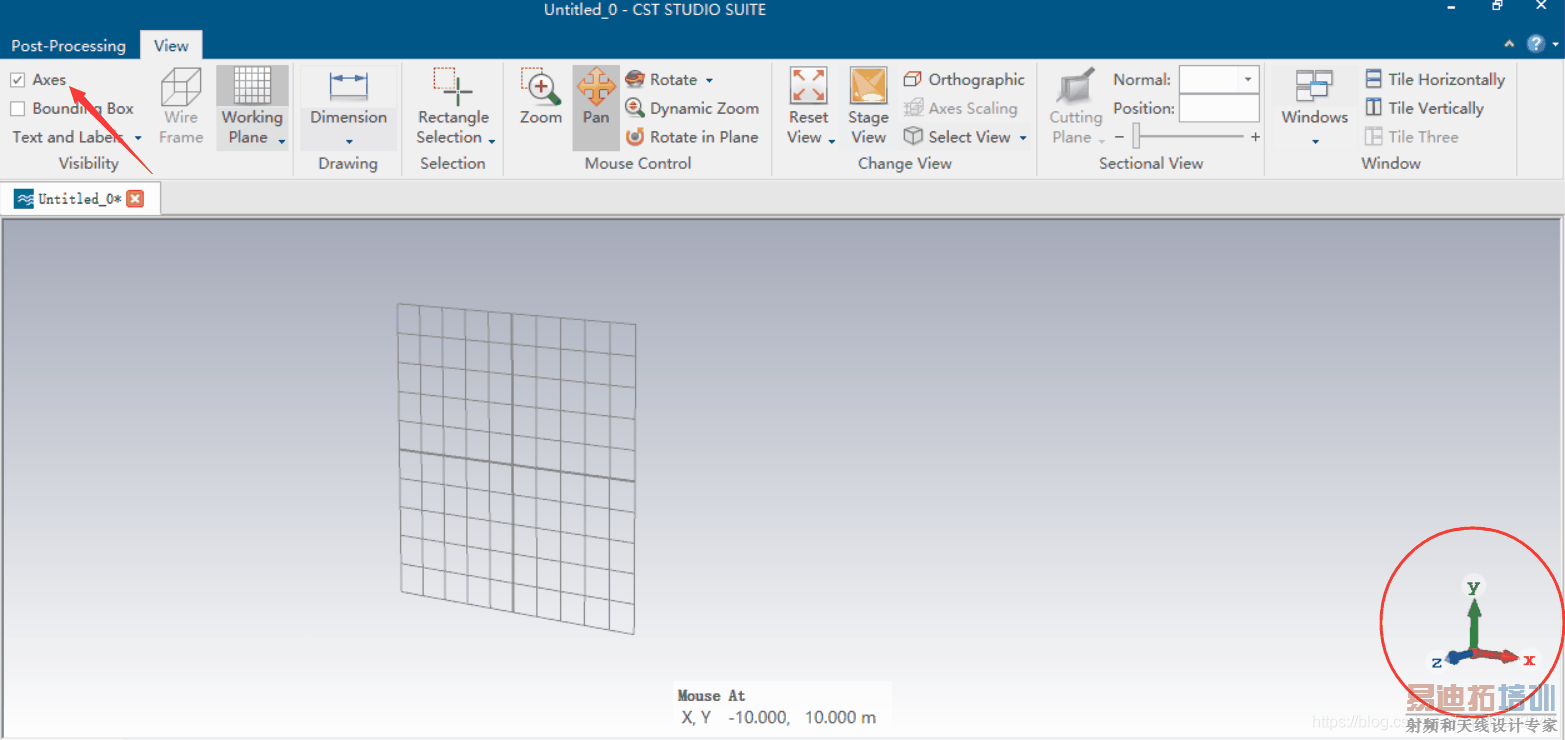Expand the Rotate options arrow
Viewport: 1565px width, 740px height.
(x=709, y=80)
